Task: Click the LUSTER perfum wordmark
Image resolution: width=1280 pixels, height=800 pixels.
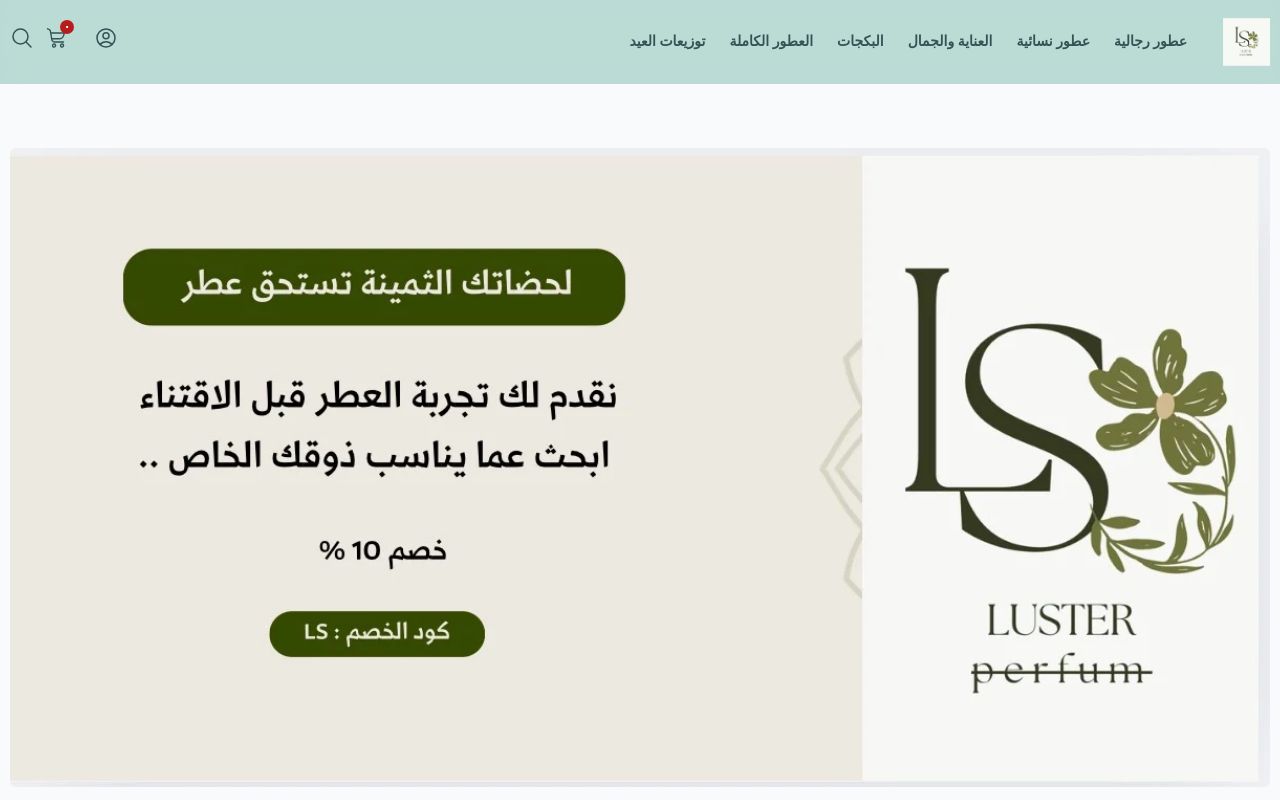Action: (1061, 647)
